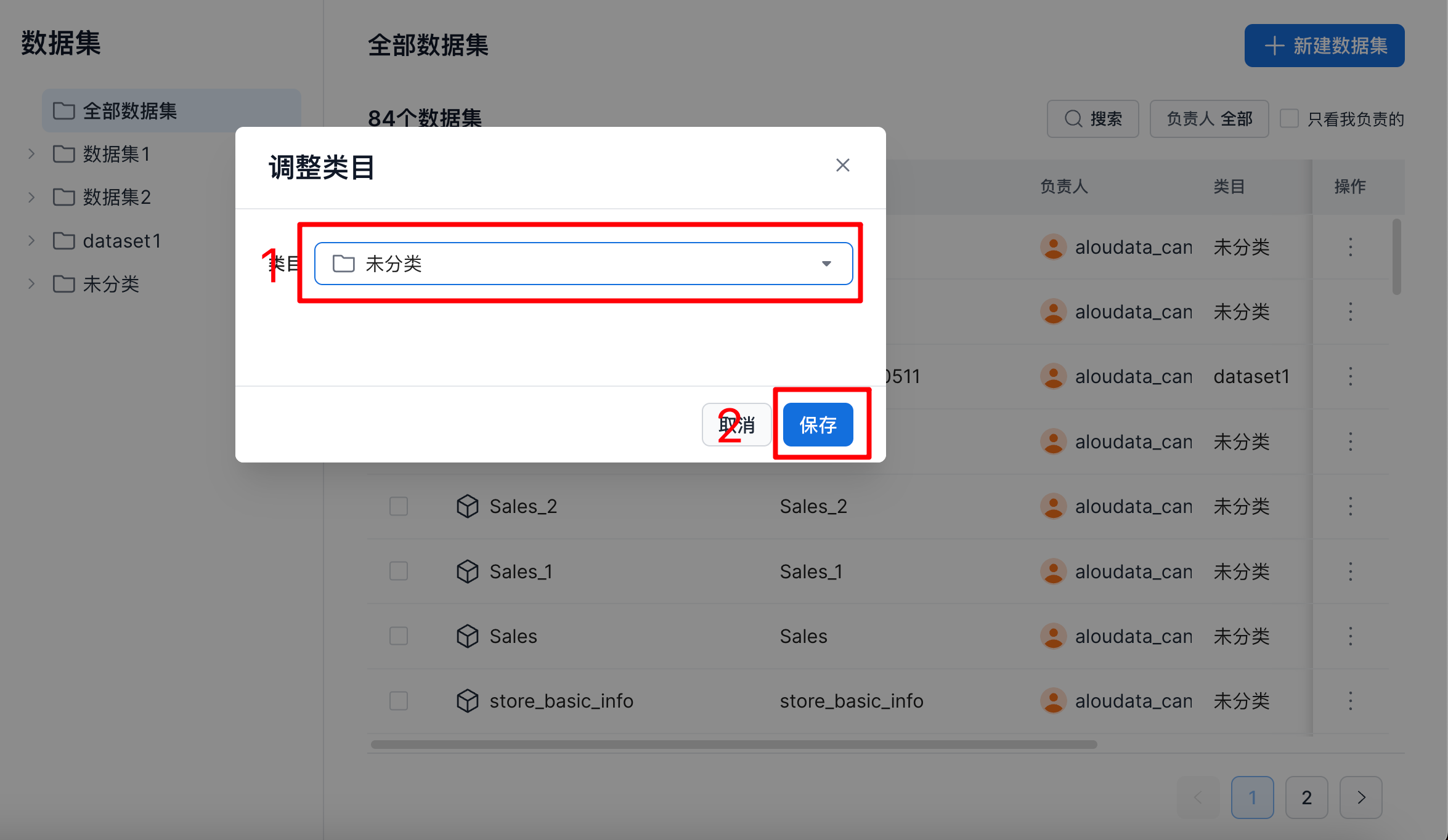Screen dimensions: 1448x840
Task: Click the plus icon in 新建数据集
Action: click(x=1274, y=46)
